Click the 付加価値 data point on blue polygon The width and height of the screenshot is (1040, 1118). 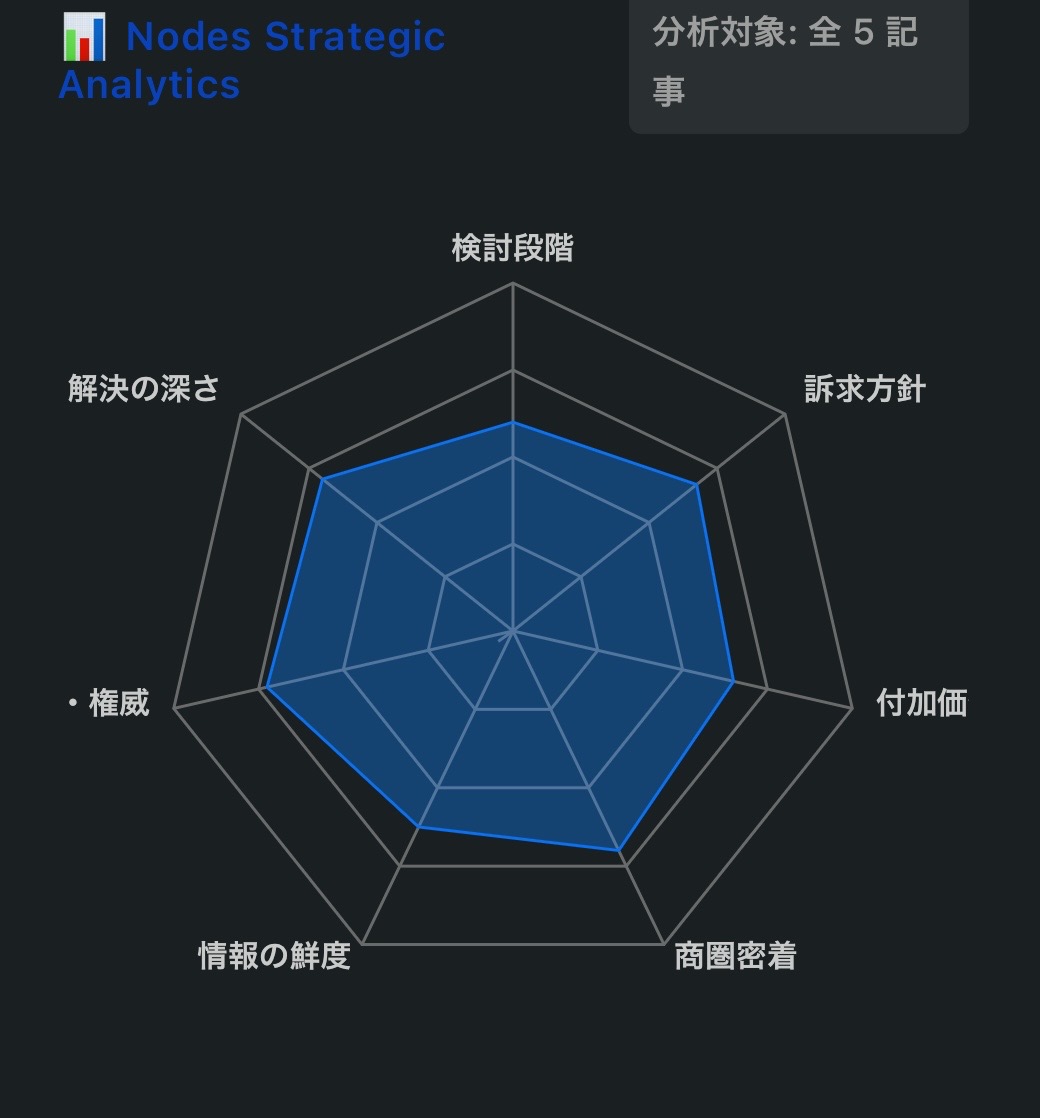pyautogui.click(x=734, y=682)
